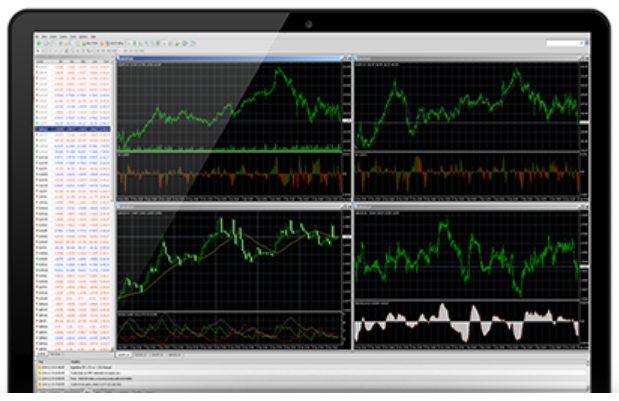This screenshot has width=619, height=401.
Task: Click the Symbol column header in Market Watch
Action: (40, 62)
